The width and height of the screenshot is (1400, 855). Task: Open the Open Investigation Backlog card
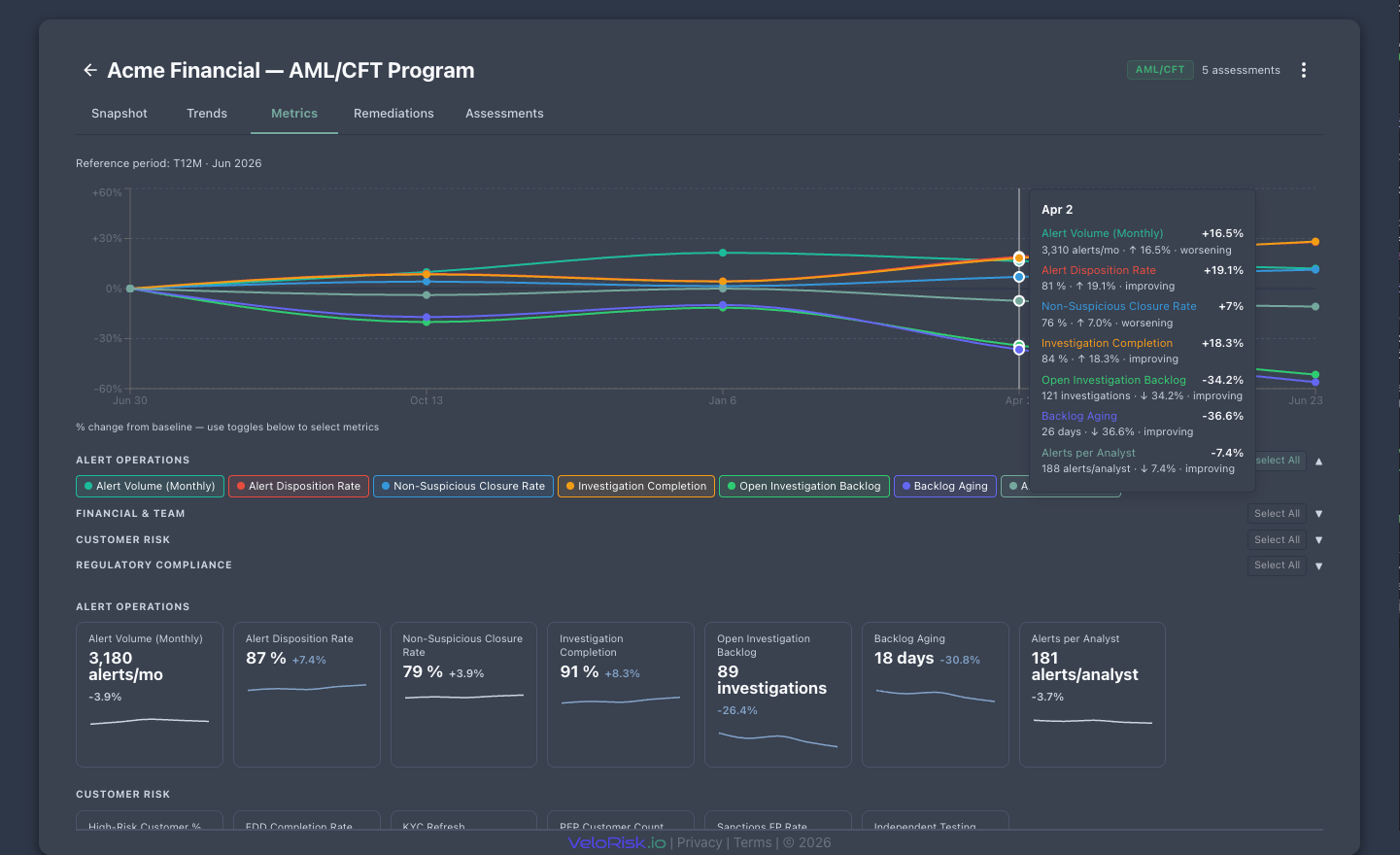(x=778, y=695)
